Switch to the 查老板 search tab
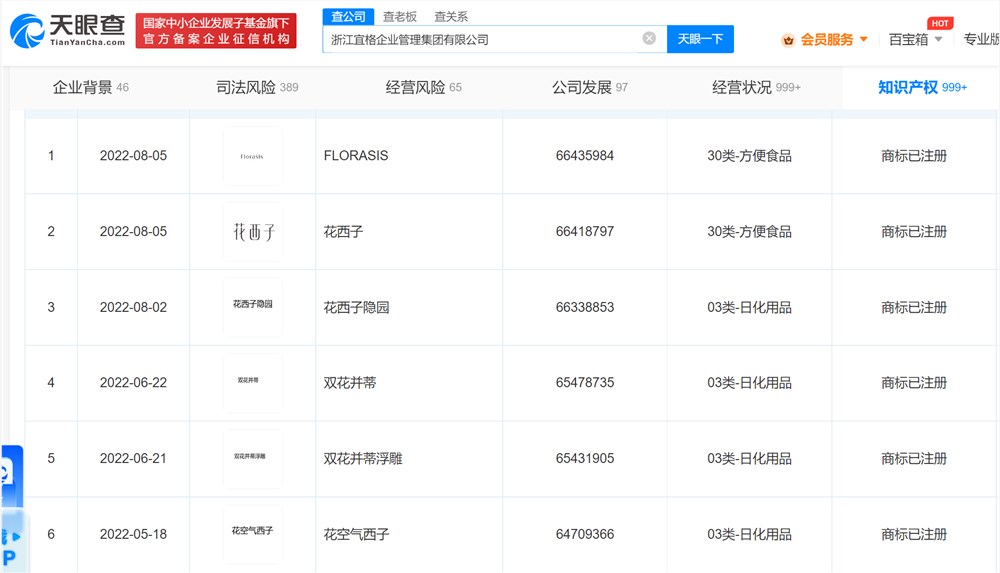This screenshot has height=573, width=1000. point(399,16)
